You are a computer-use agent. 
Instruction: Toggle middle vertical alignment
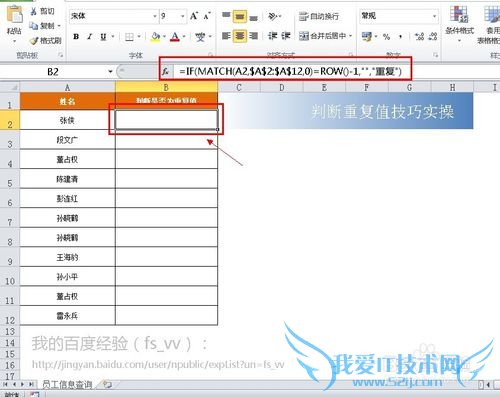point(240,16)
